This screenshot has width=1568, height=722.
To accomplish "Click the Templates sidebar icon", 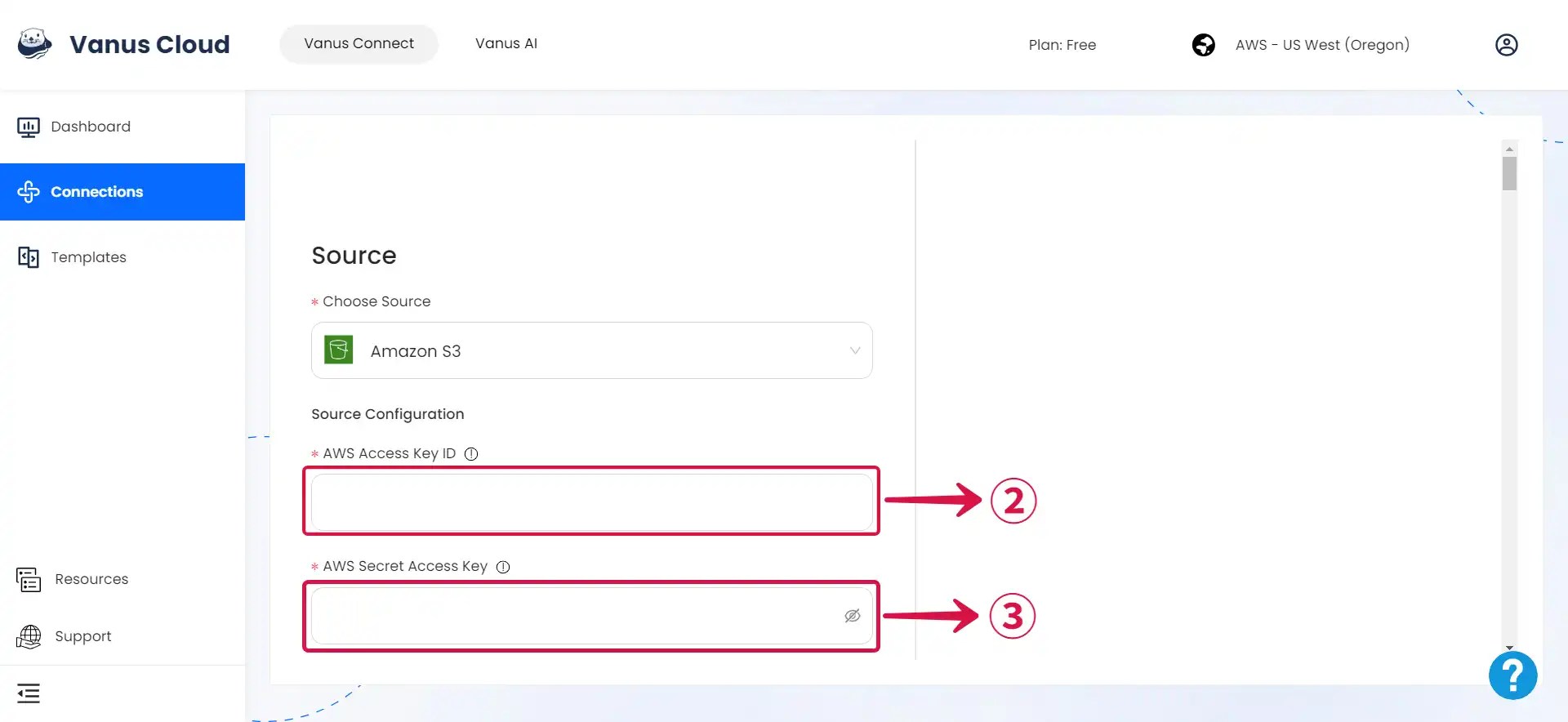I will tap(29, 257).
